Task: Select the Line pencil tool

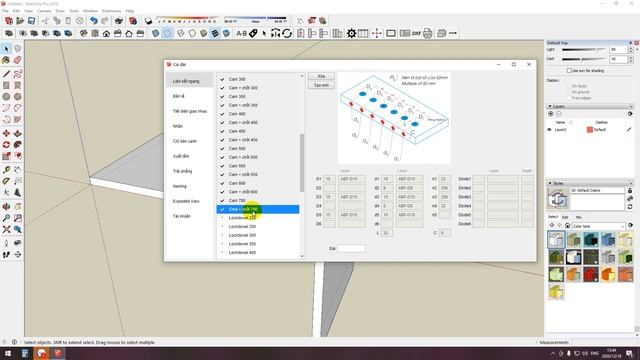Action: [6, 74]
